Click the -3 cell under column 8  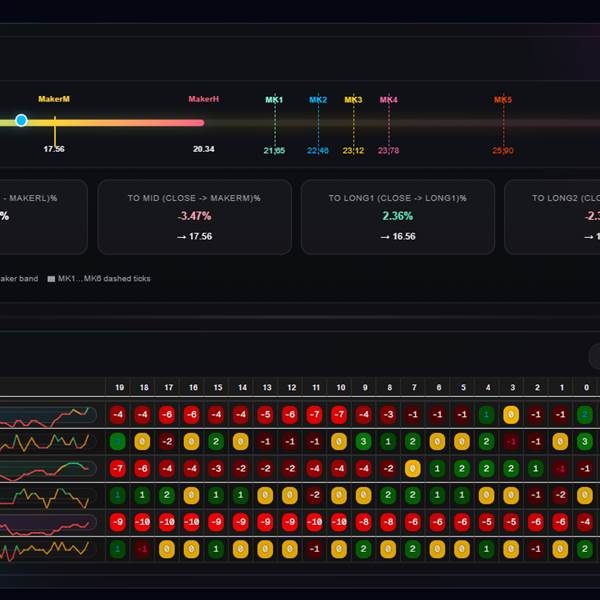(388, 415)
